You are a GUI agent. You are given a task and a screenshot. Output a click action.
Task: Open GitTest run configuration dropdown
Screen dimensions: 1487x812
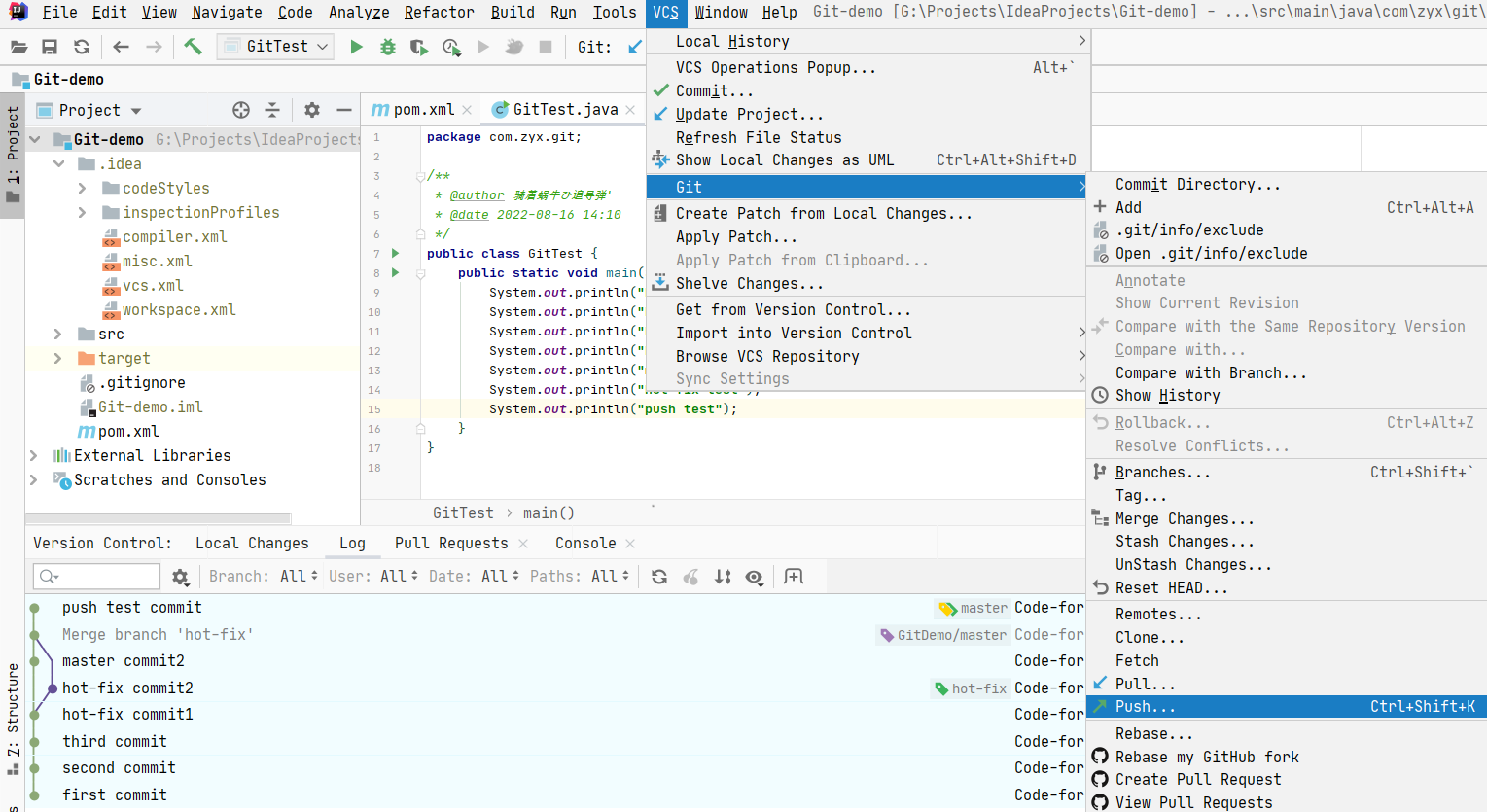tap(276, 47)
